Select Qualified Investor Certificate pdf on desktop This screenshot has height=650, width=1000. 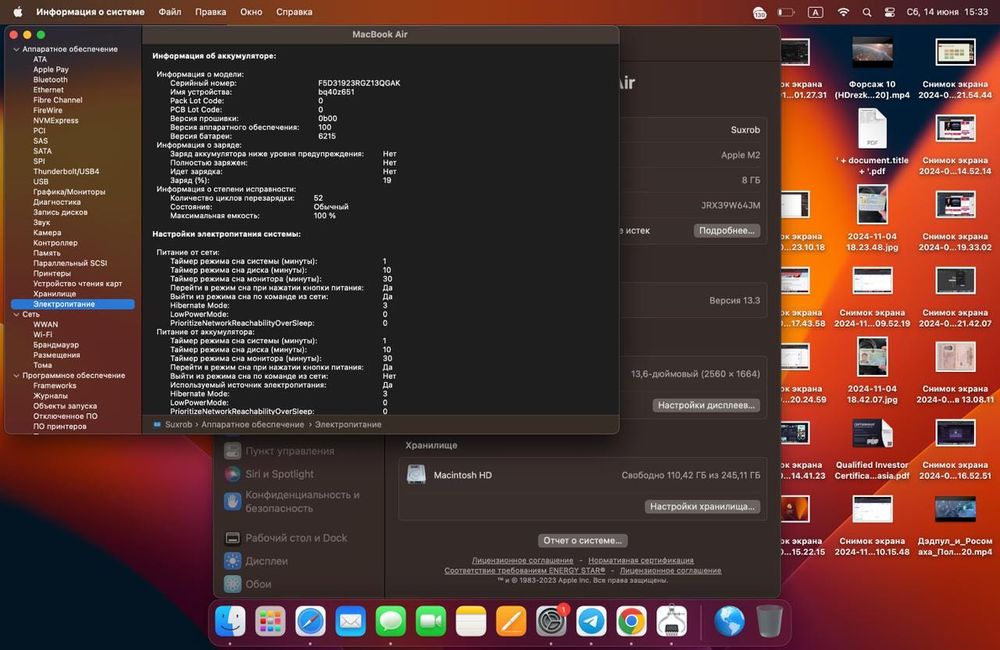pyautogui.click(x=872, y=450)
